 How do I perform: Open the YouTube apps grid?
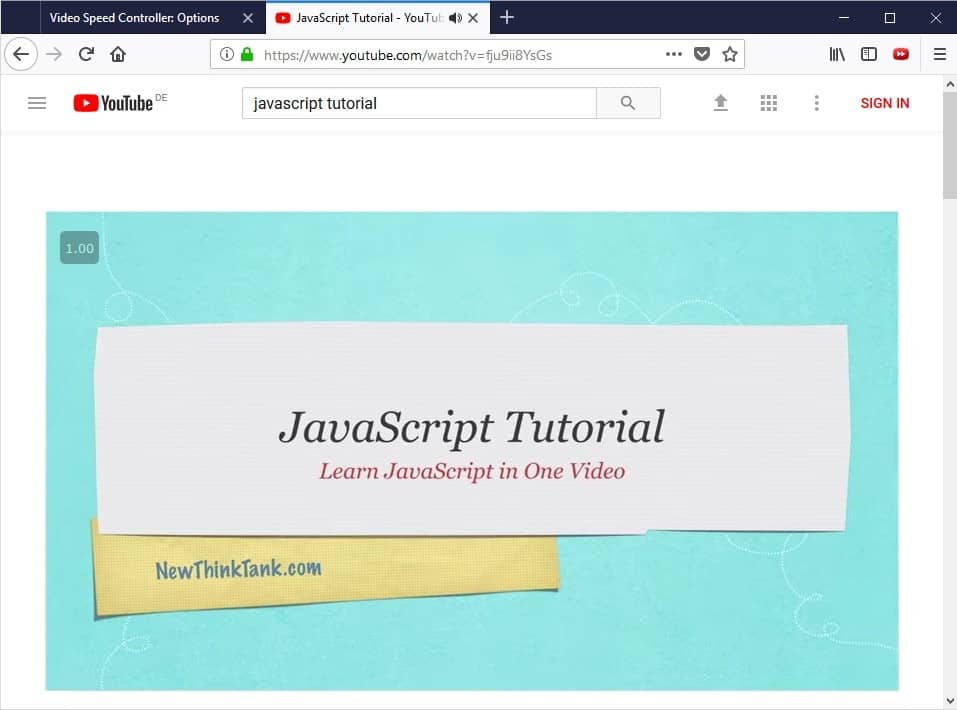(768, 103)
